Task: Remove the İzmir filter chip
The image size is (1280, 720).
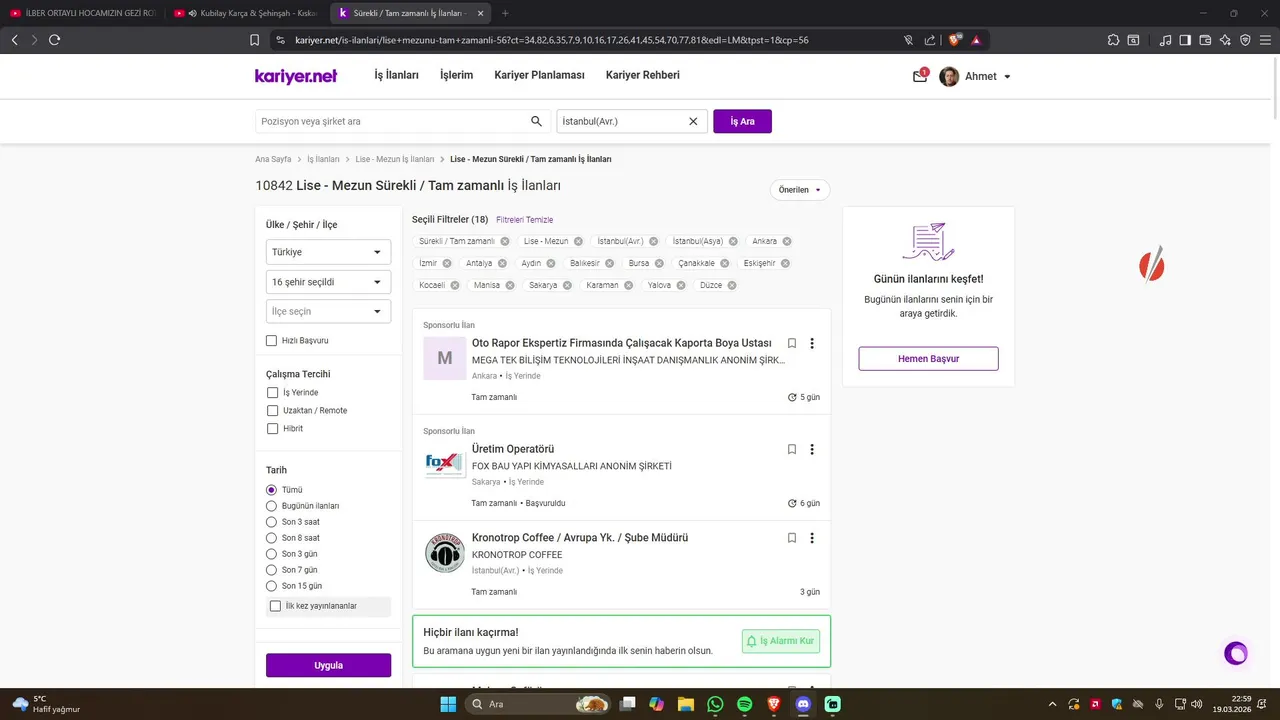Action: [447, 263]
